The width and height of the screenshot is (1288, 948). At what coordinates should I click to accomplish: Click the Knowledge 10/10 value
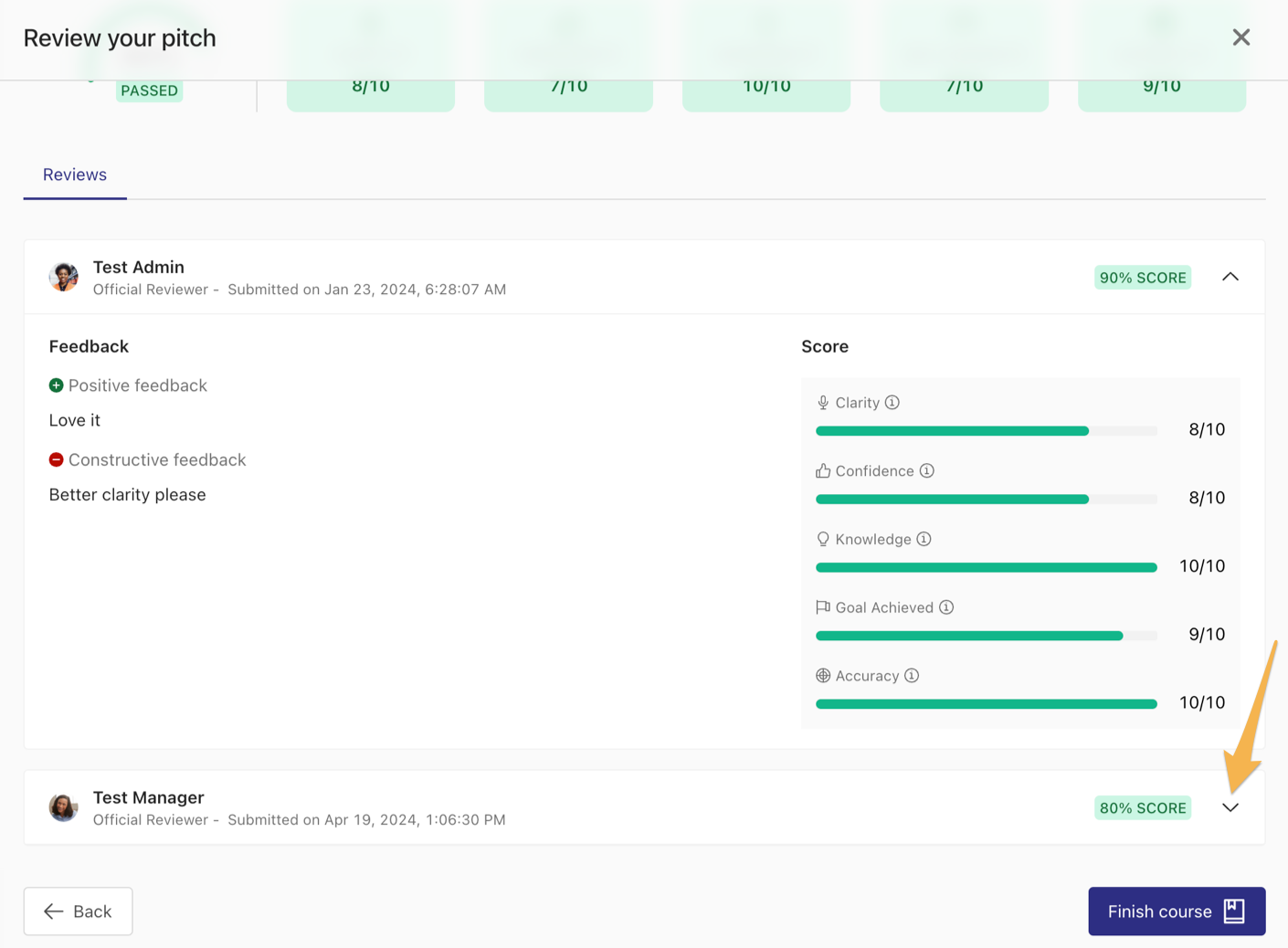point(1202,566)
